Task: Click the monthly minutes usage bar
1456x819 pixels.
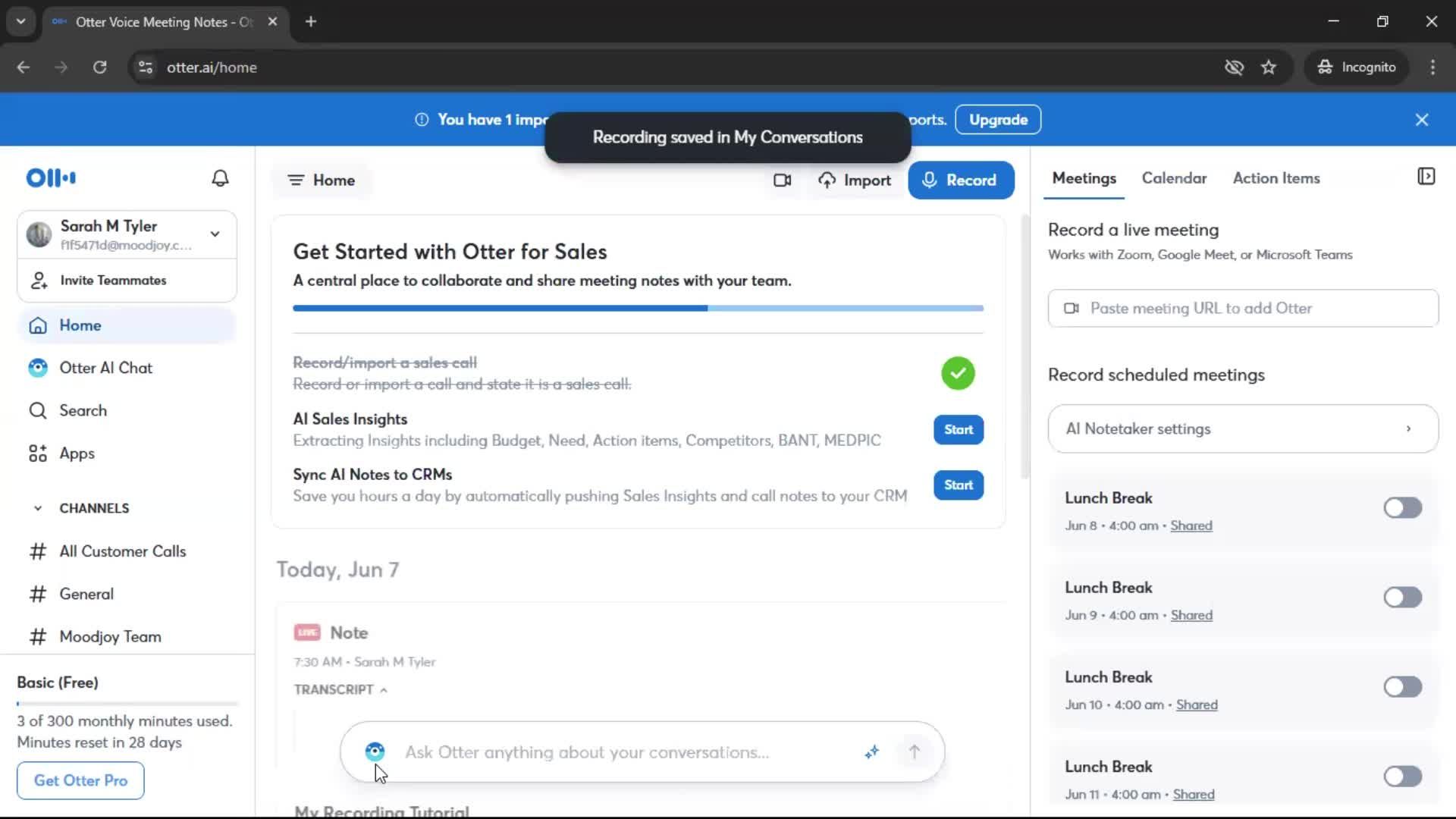Action: (127, 704)
